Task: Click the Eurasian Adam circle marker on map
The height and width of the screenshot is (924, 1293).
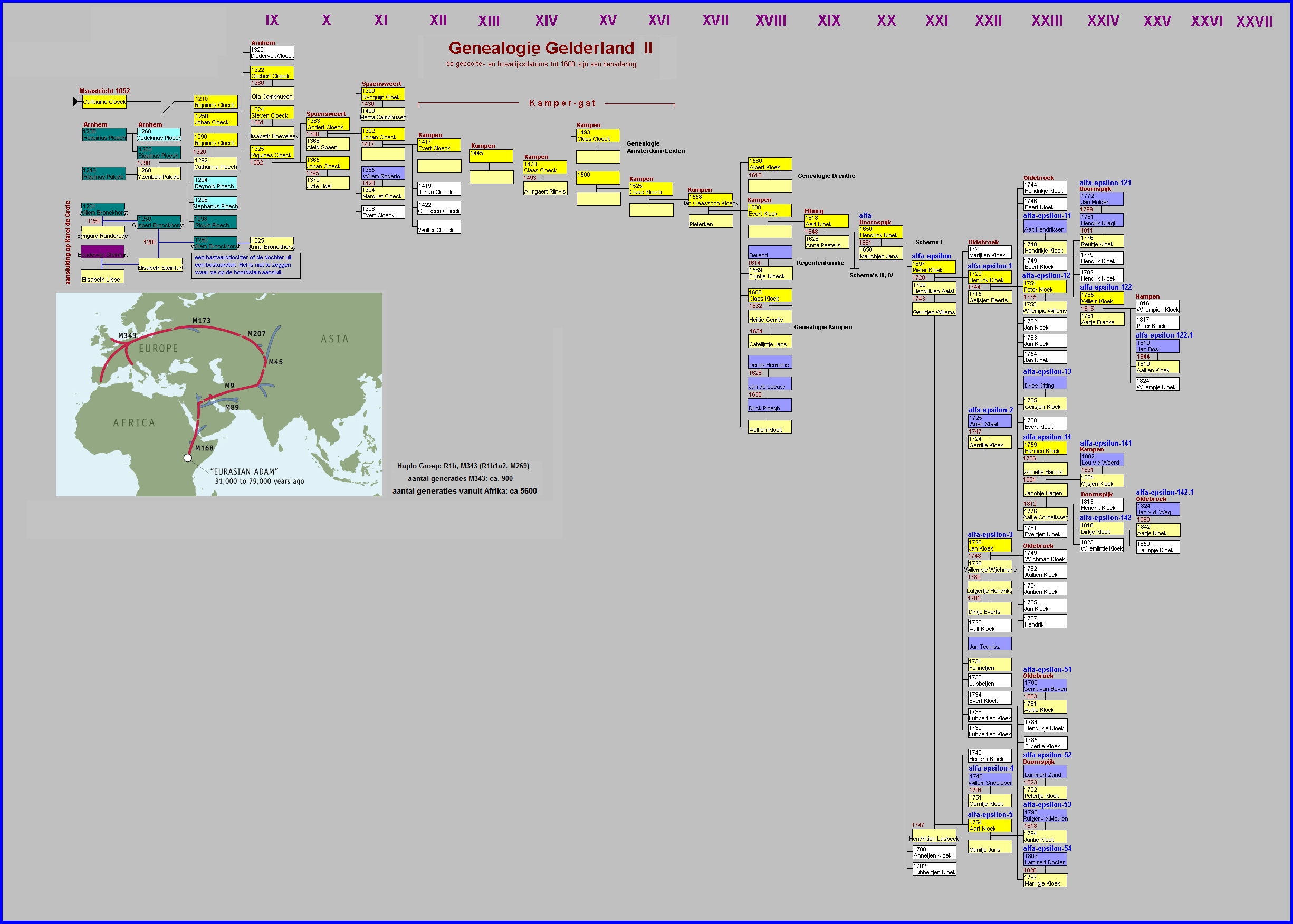Action: click(x=188, y=458)
